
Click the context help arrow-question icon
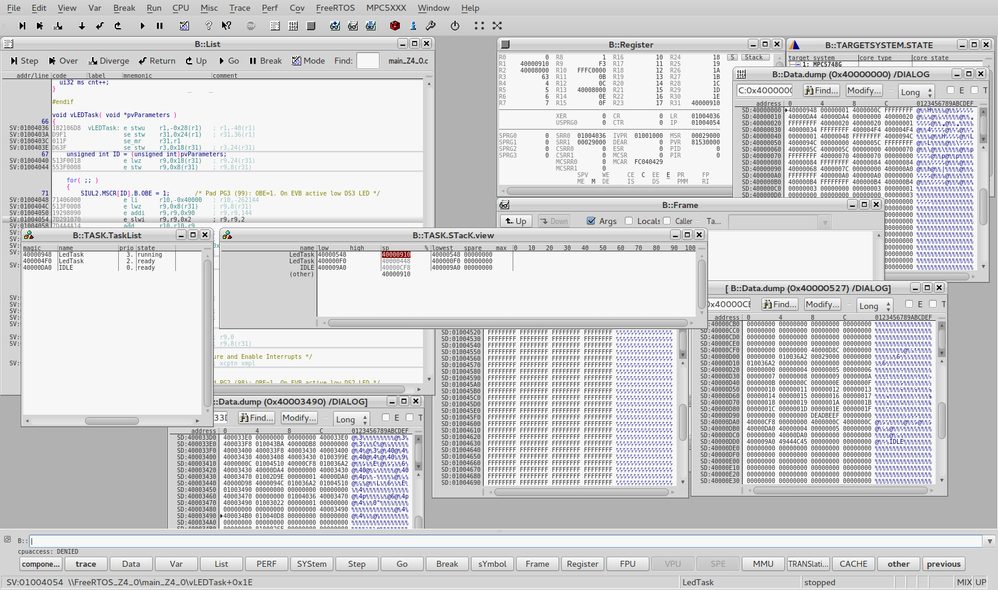tap(226, 25)
